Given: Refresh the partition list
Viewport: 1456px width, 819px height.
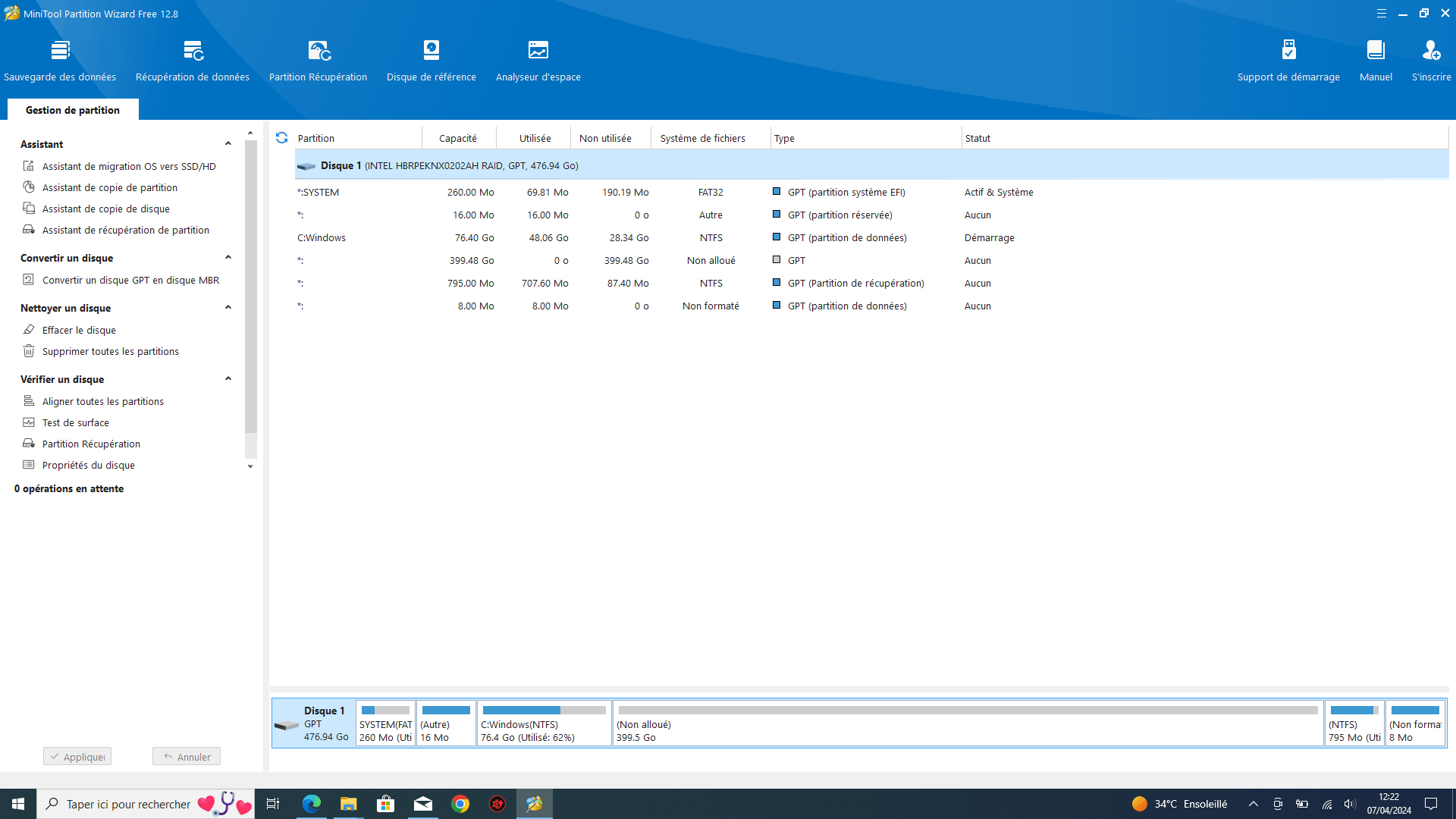Looking at the screenshot, I should pos(281,138).
